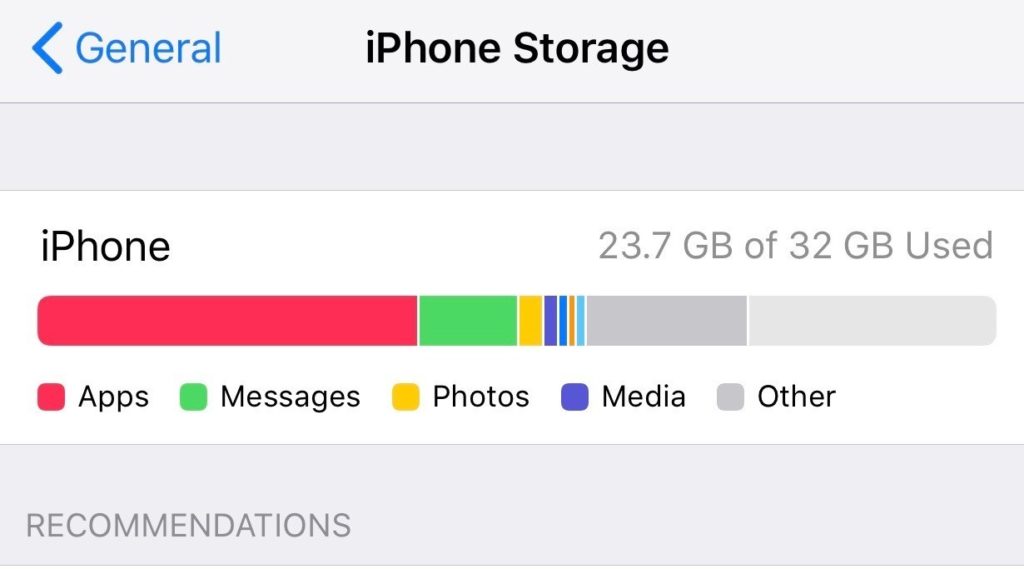Select the purple Media bar segment
Image resolution: width=1024 pixels, height=569 pixels.
(x=551, y=321)
